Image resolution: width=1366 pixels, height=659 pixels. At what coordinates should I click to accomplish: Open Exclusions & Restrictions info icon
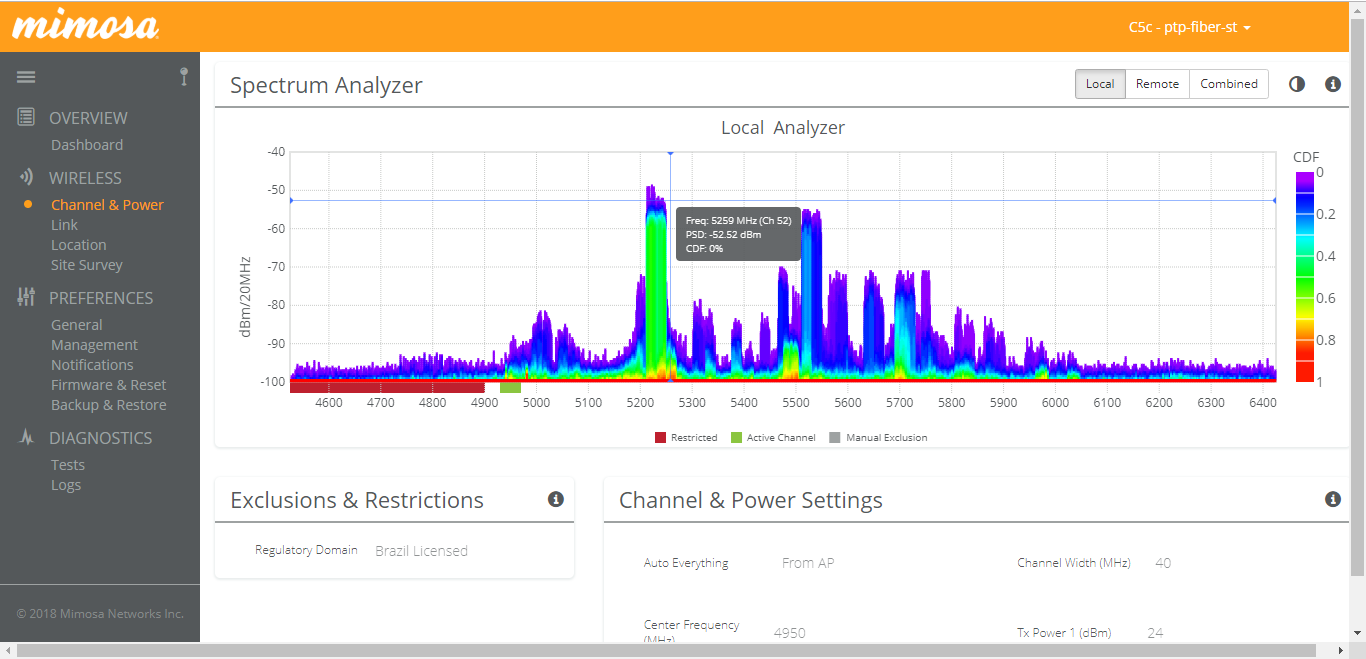pos(556,499)
